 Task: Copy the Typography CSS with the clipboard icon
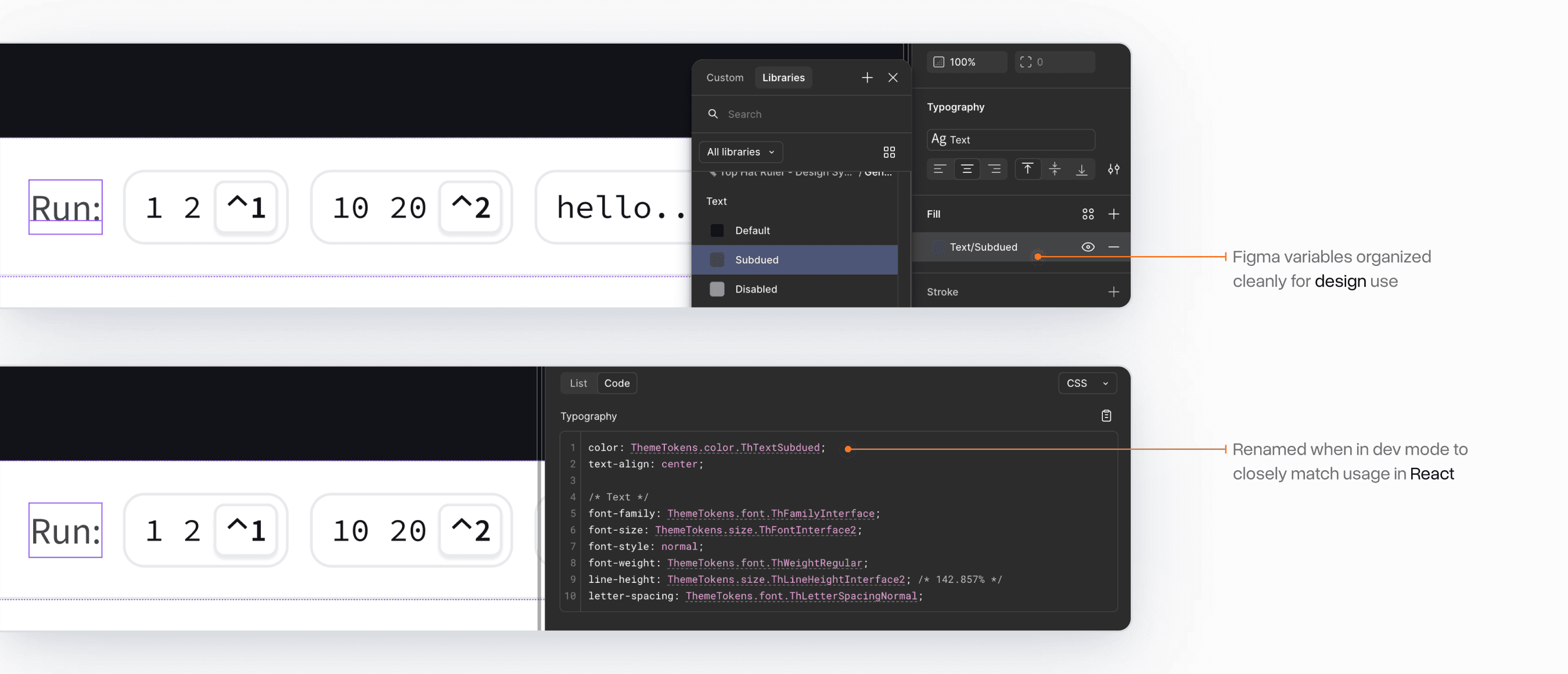pos(1107,416)
